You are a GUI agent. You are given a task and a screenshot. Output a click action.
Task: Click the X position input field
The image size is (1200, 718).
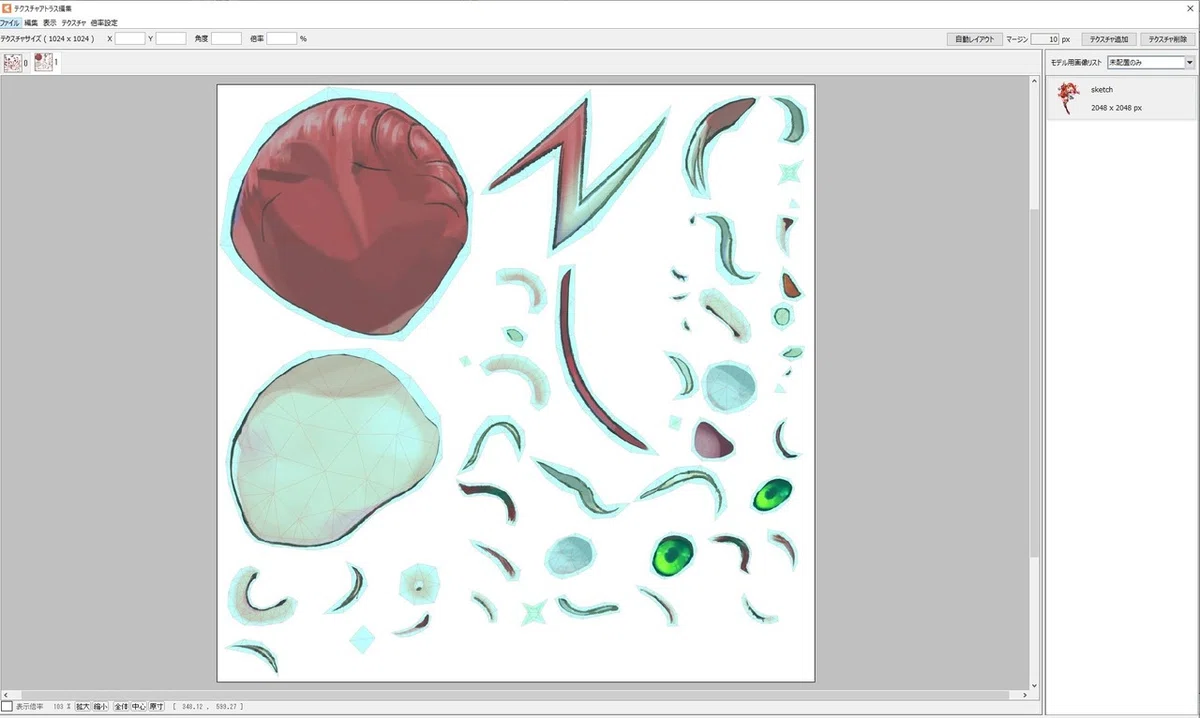pyautogui.click(x=130, y=39)
